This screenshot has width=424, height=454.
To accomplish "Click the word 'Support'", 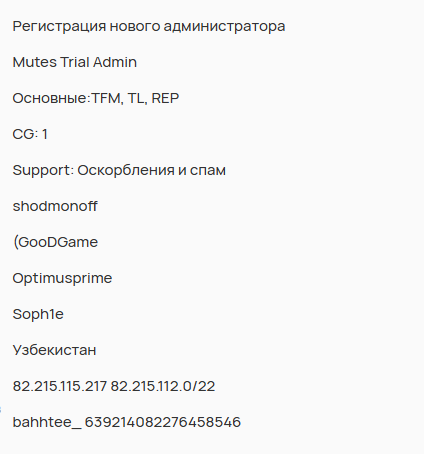I will pyautogui.click(x=41, y=170).
